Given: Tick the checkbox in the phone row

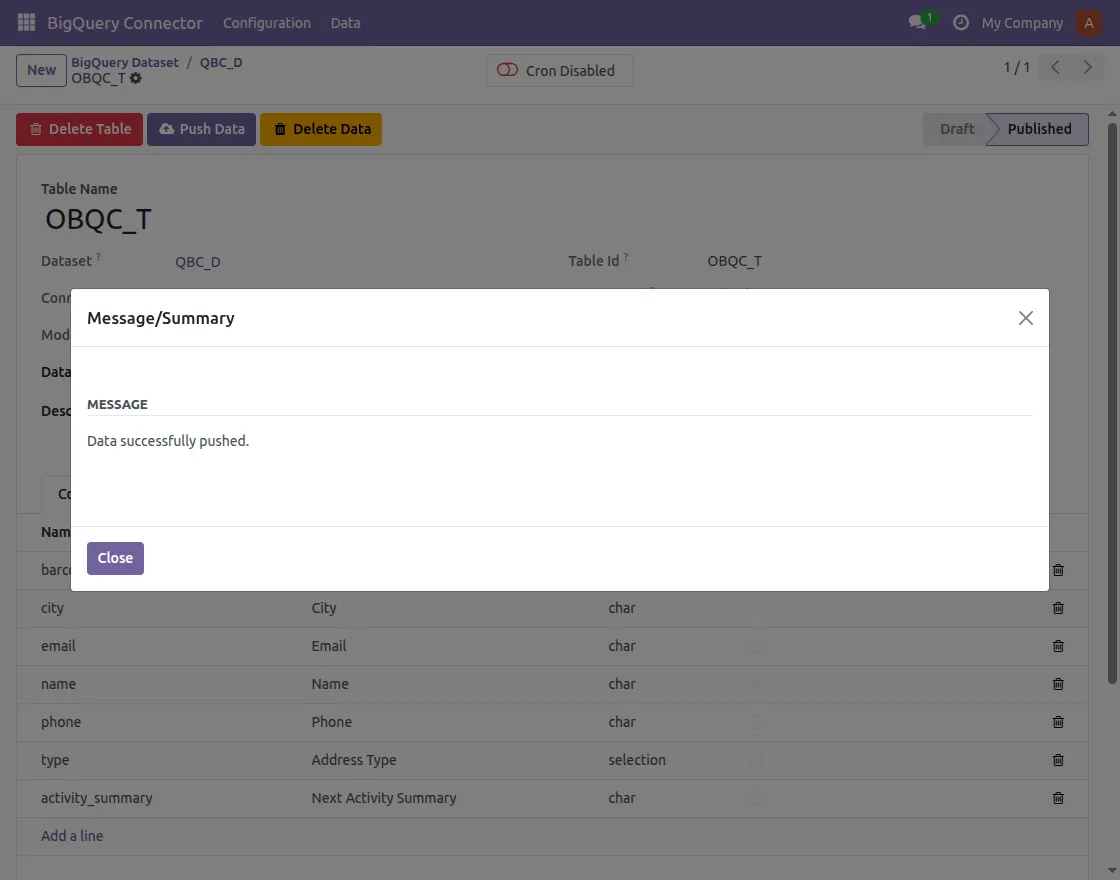Looking at the screenshot, I should tap(756, 721).
